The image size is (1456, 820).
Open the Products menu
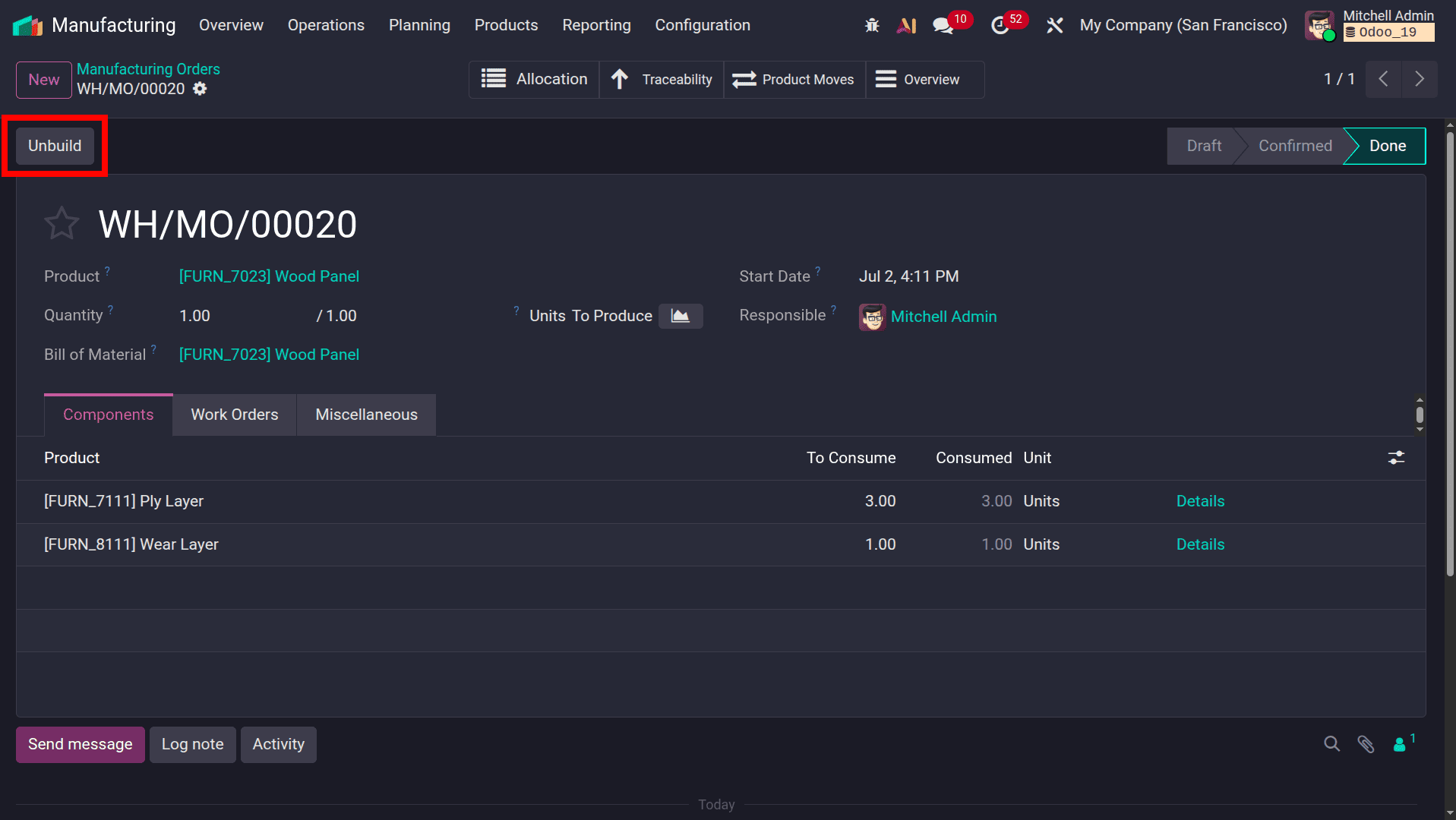pos(506,25)
